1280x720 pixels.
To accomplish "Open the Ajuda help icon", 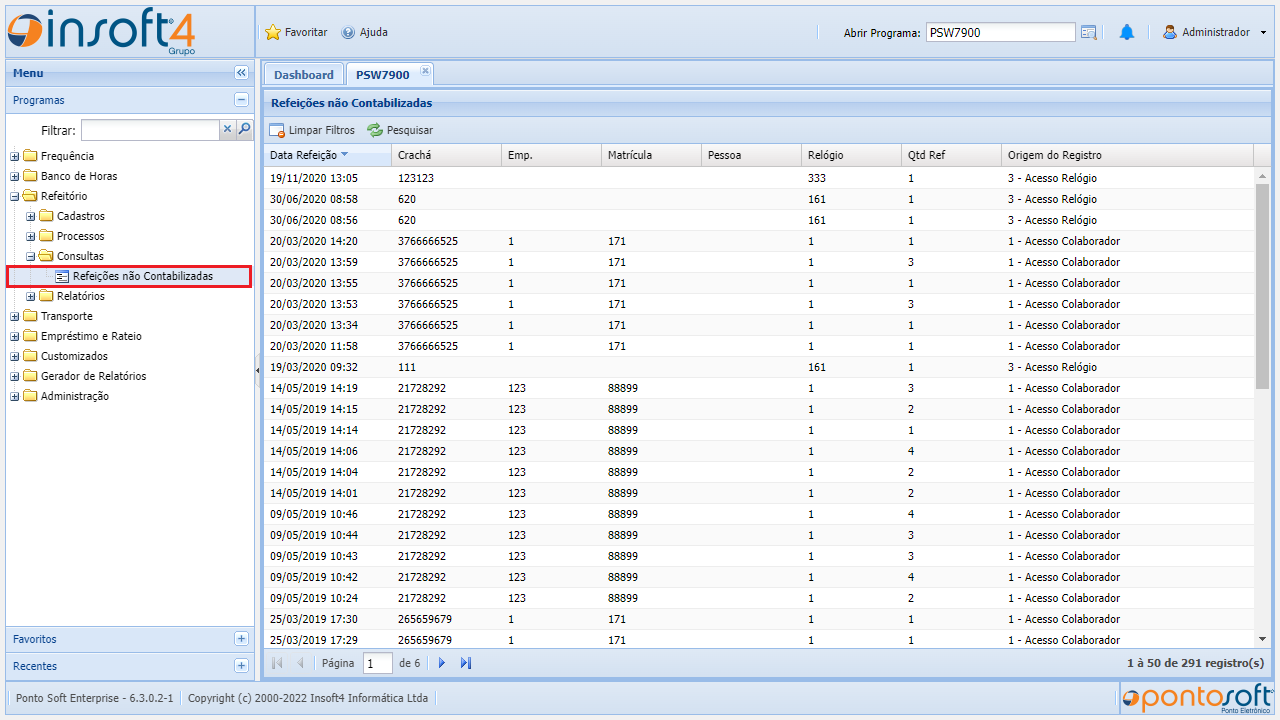I will pyautogui.click(x=348, y=33).
